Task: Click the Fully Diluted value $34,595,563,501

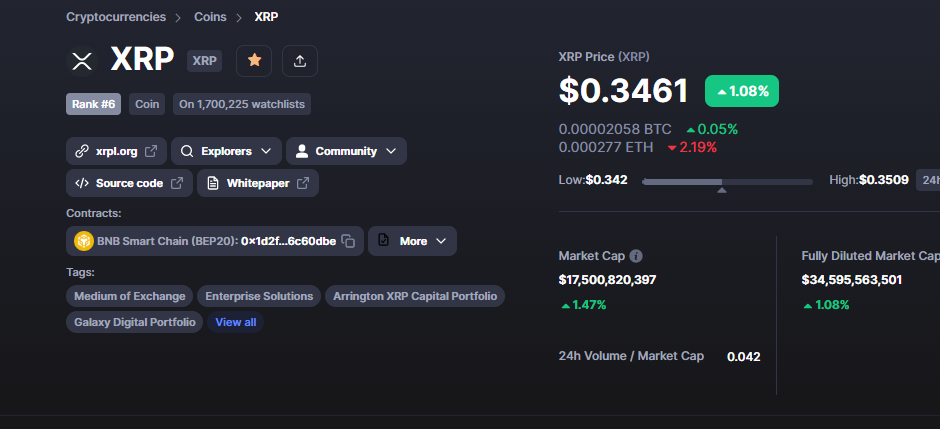Action: click(851, 280)
